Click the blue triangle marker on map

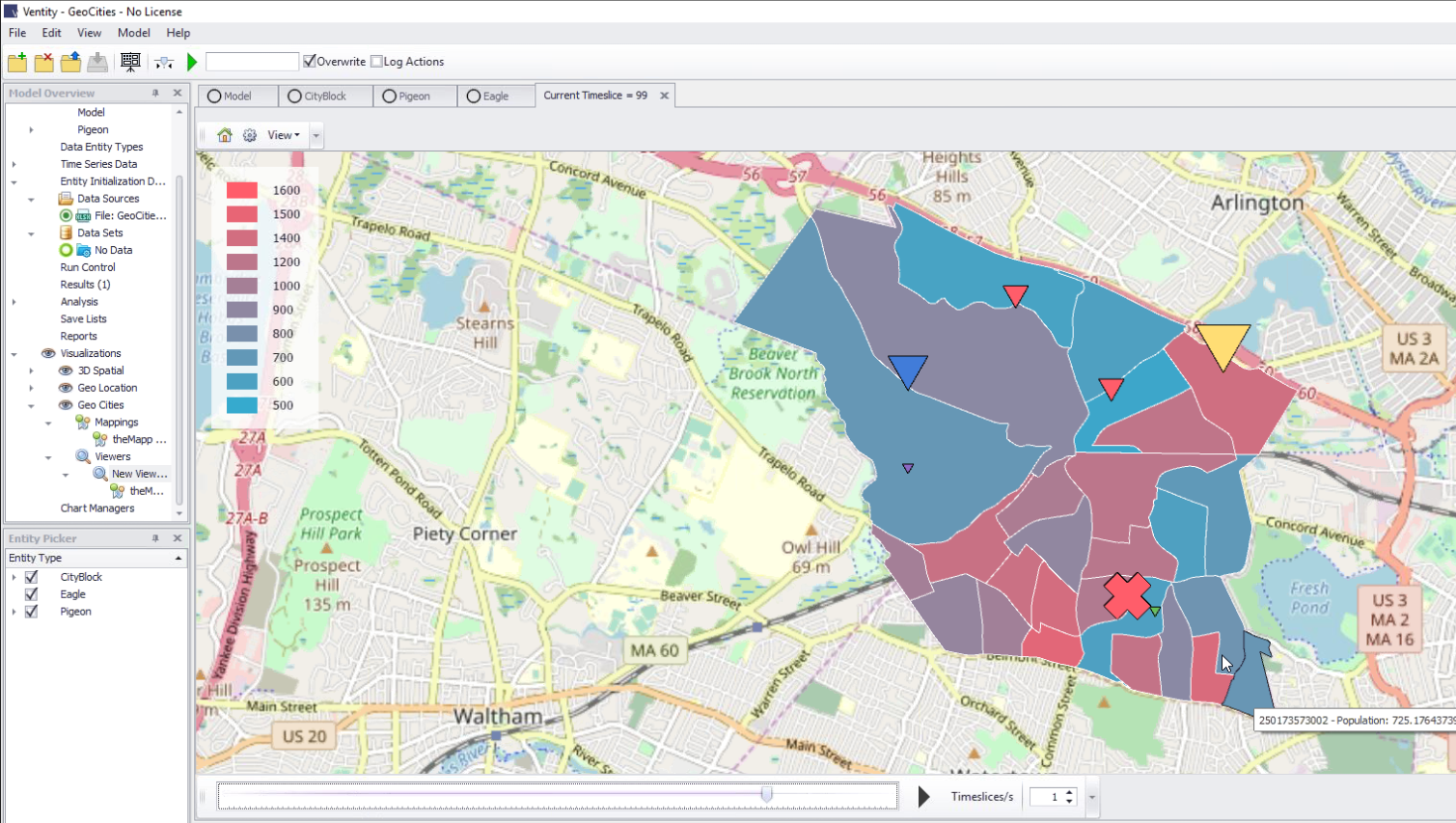[907, 370]
